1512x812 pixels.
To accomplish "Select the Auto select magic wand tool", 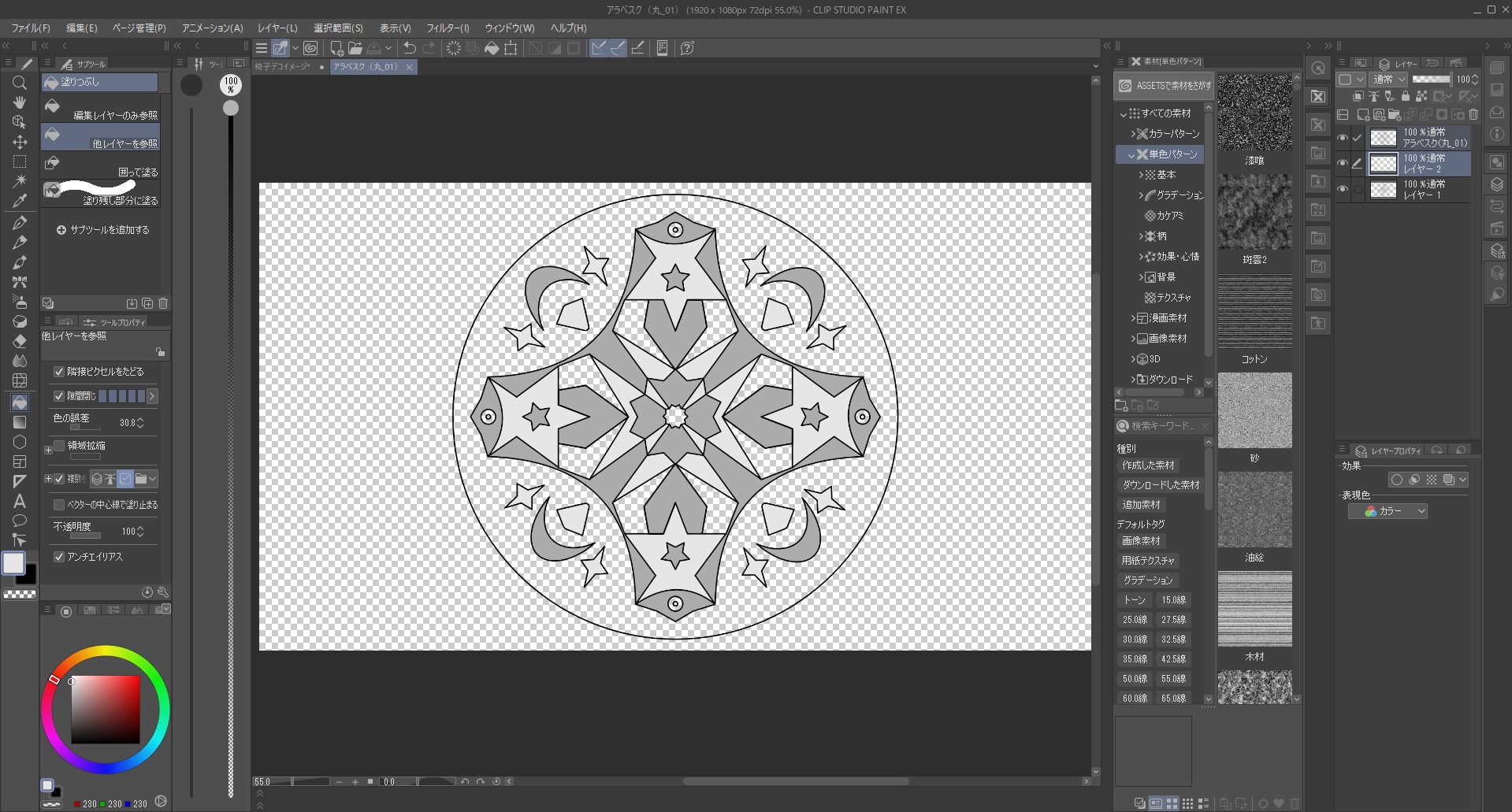I will click(20, 181).
